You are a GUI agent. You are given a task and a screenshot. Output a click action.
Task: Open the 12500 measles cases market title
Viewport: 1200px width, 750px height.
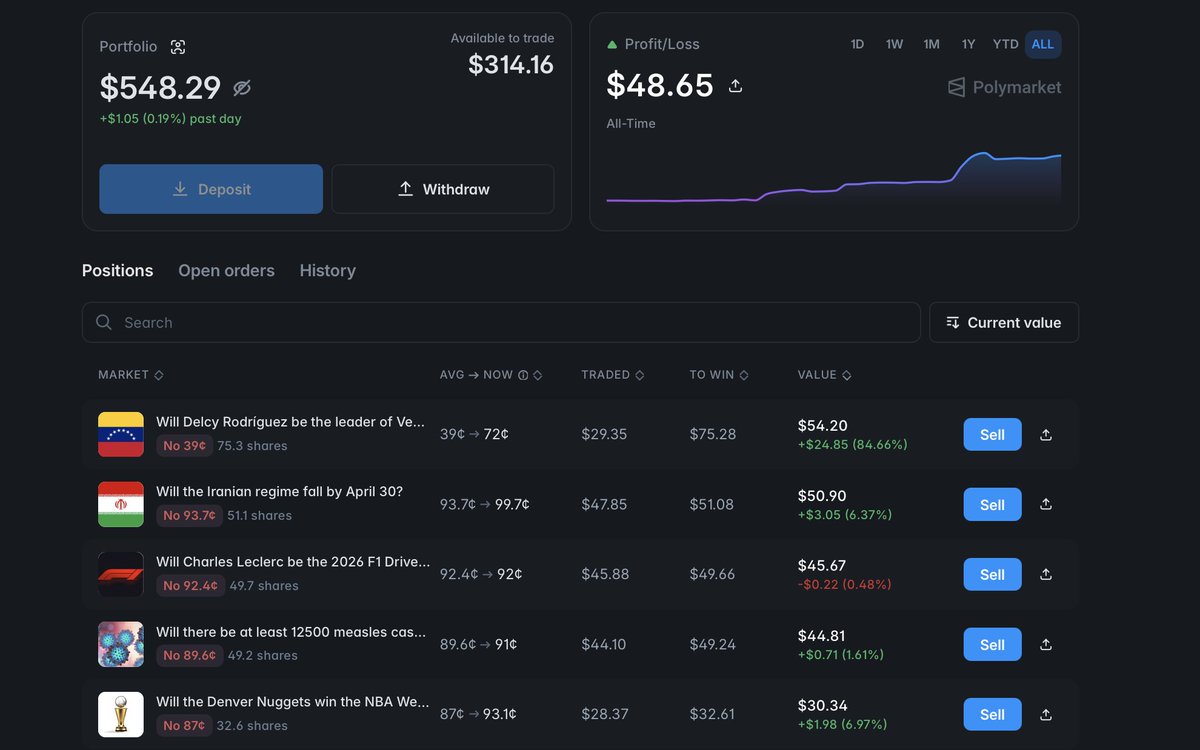pos(291,632)
